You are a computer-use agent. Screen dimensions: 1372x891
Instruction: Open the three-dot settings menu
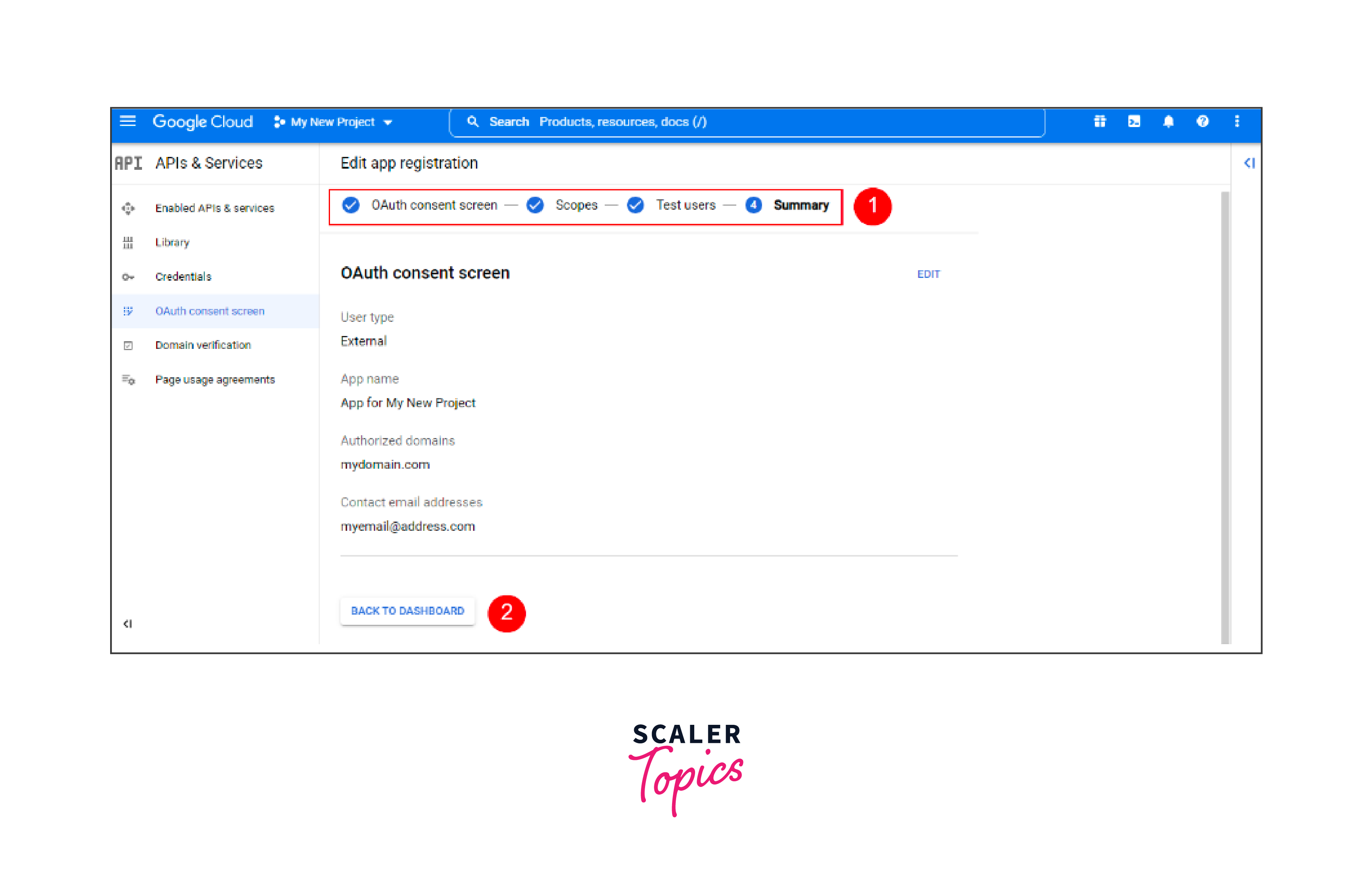1236,121
